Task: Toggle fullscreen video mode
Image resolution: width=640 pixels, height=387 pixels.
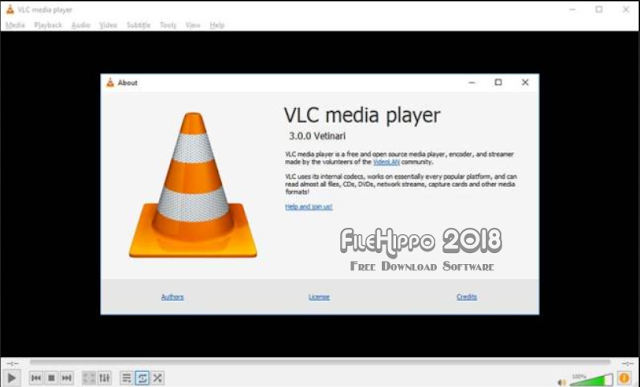Action: 89,378
